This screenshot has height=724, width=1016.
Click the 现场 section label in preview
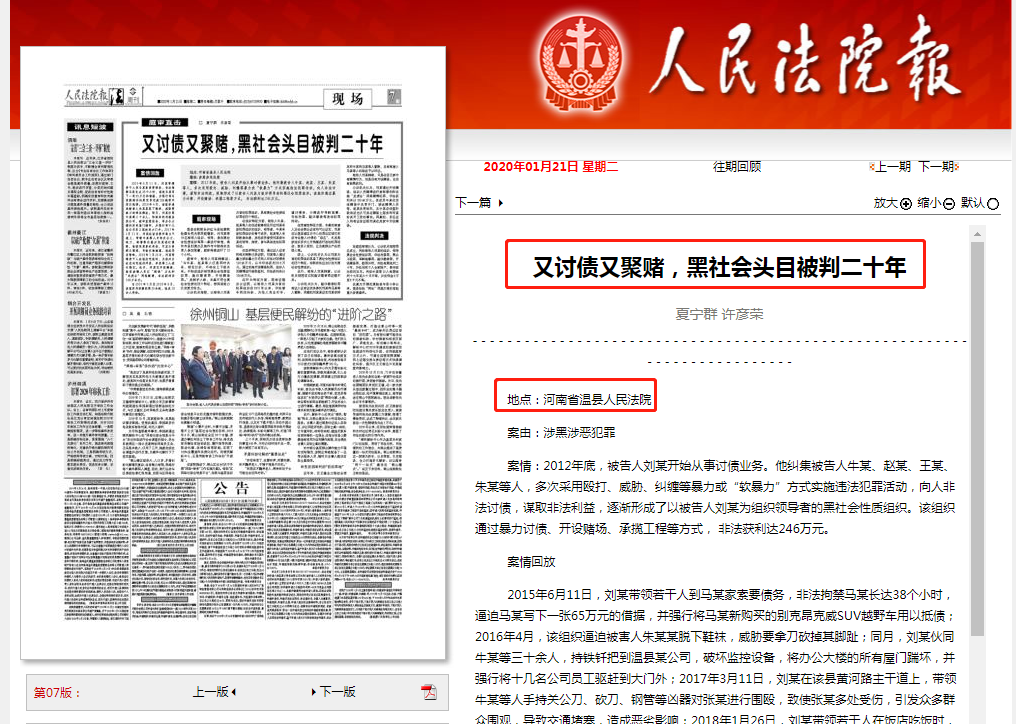(348, 99)
